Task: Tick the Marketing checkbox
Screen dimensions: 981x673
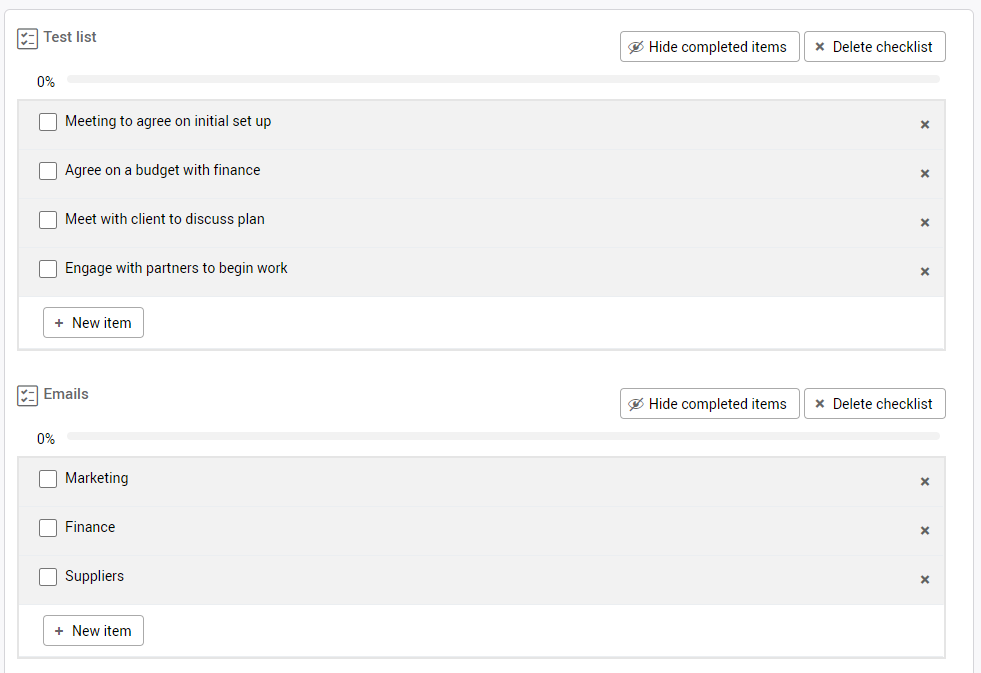Action: point(48,479)
